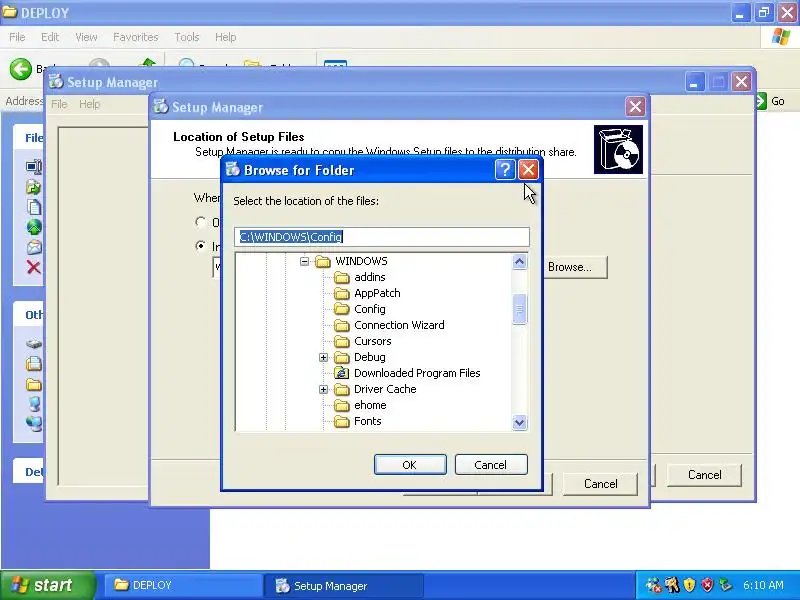
Task: Open File menu in Setup Manager
Action: (x=59, y=104)
